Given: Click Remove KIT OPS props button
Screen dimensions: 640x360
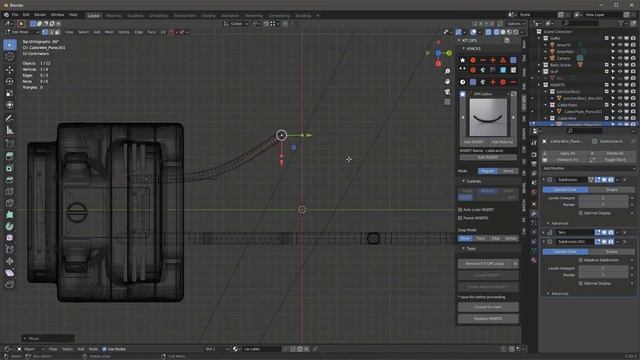Looking at the screenshot, I should [485, 264].
